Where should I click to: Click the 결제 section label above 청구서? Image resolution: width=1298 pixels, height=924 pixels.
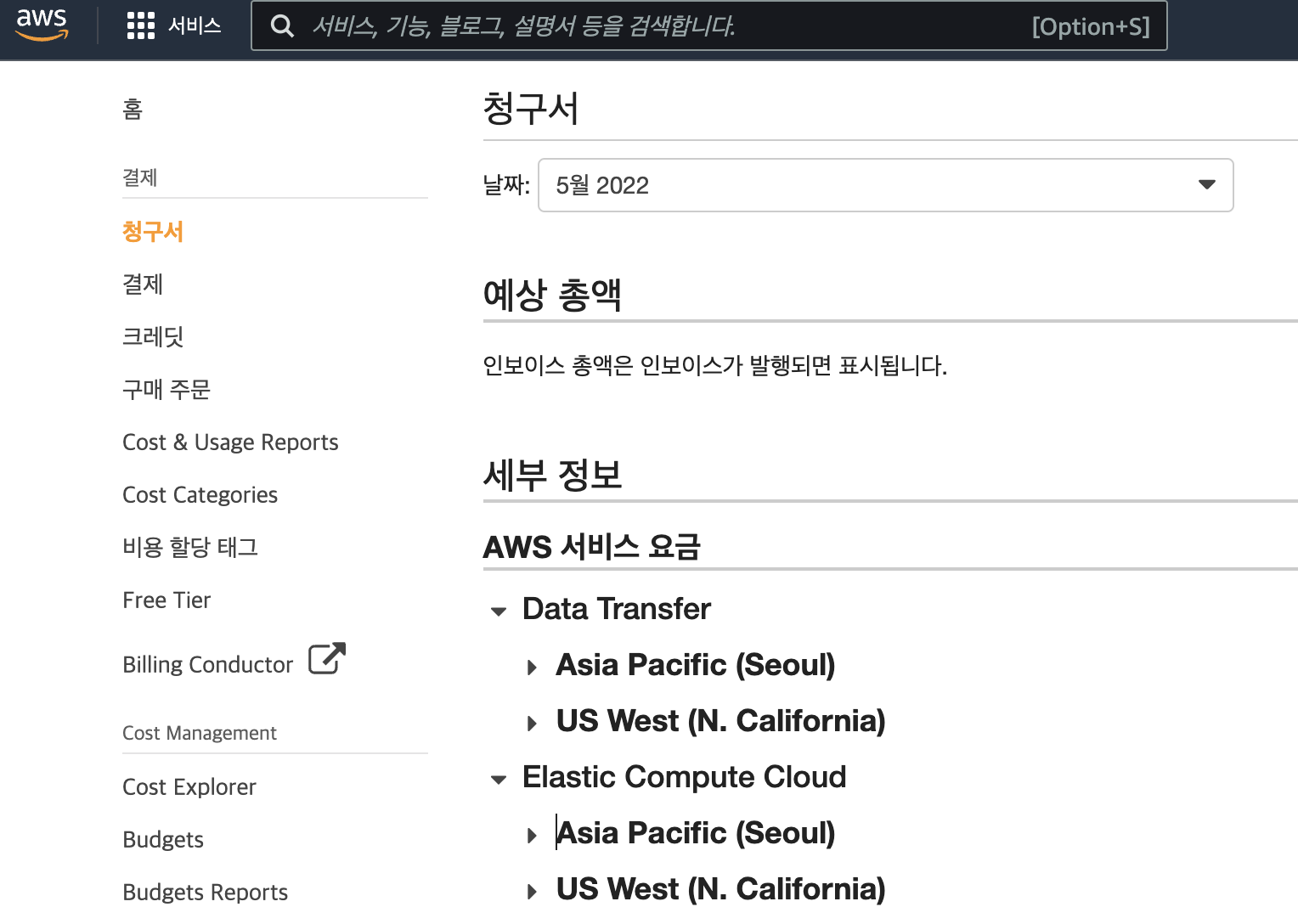140,177
